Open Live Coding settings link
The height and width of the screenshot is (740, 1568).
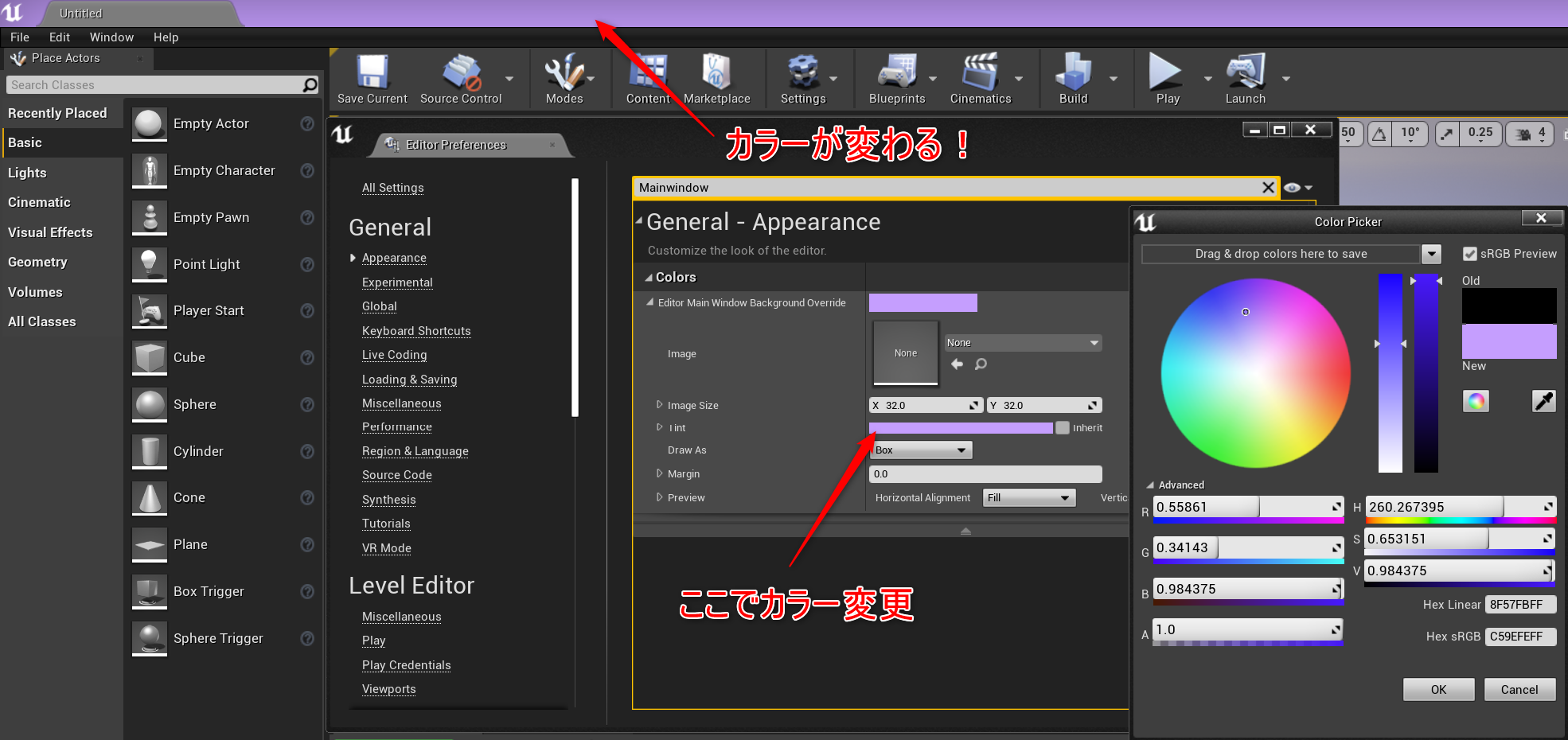394,355
